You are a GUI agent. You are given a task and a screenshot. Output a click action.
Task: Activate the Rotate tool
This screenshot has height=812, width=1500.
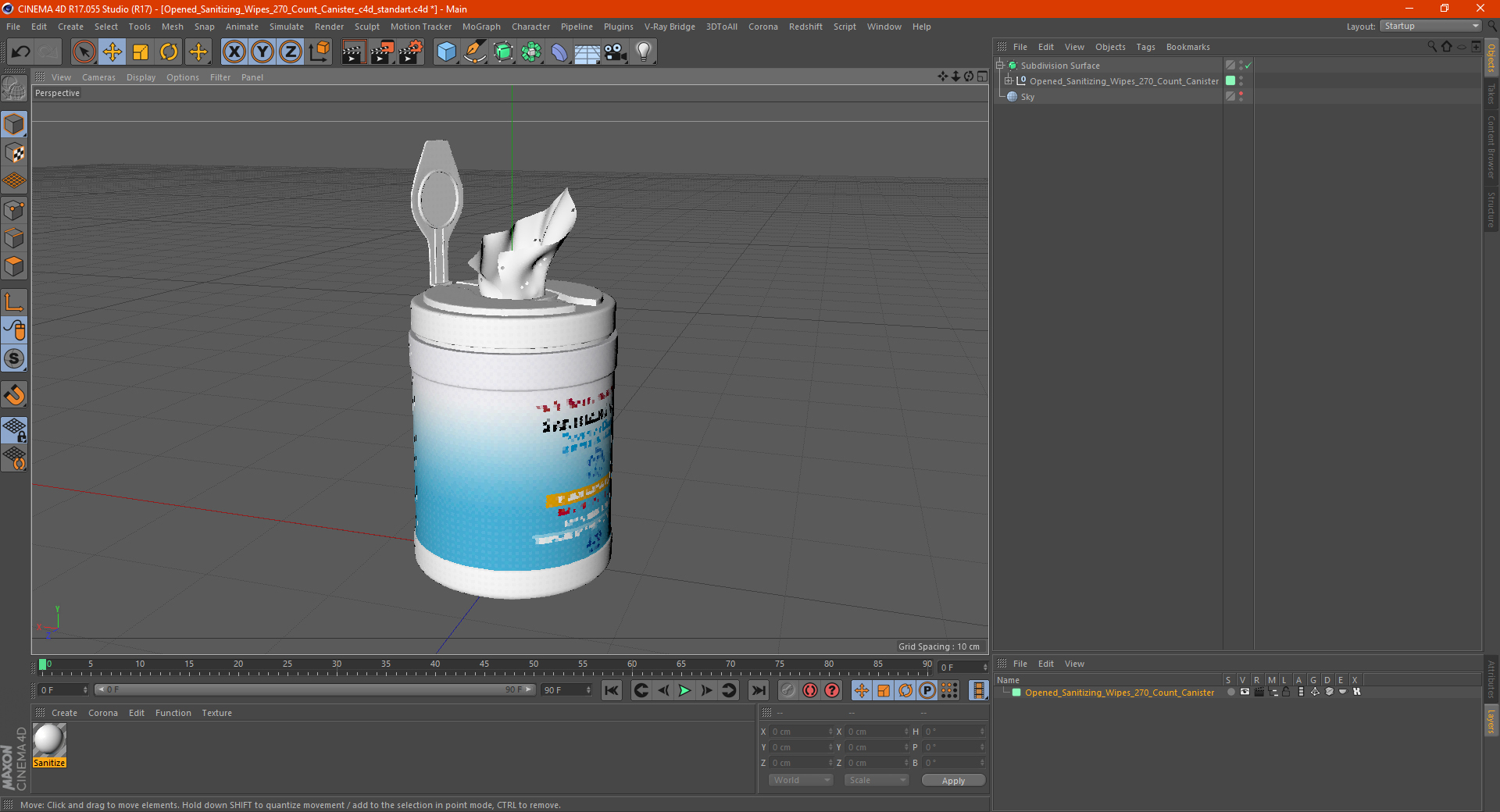coord(169,52)
